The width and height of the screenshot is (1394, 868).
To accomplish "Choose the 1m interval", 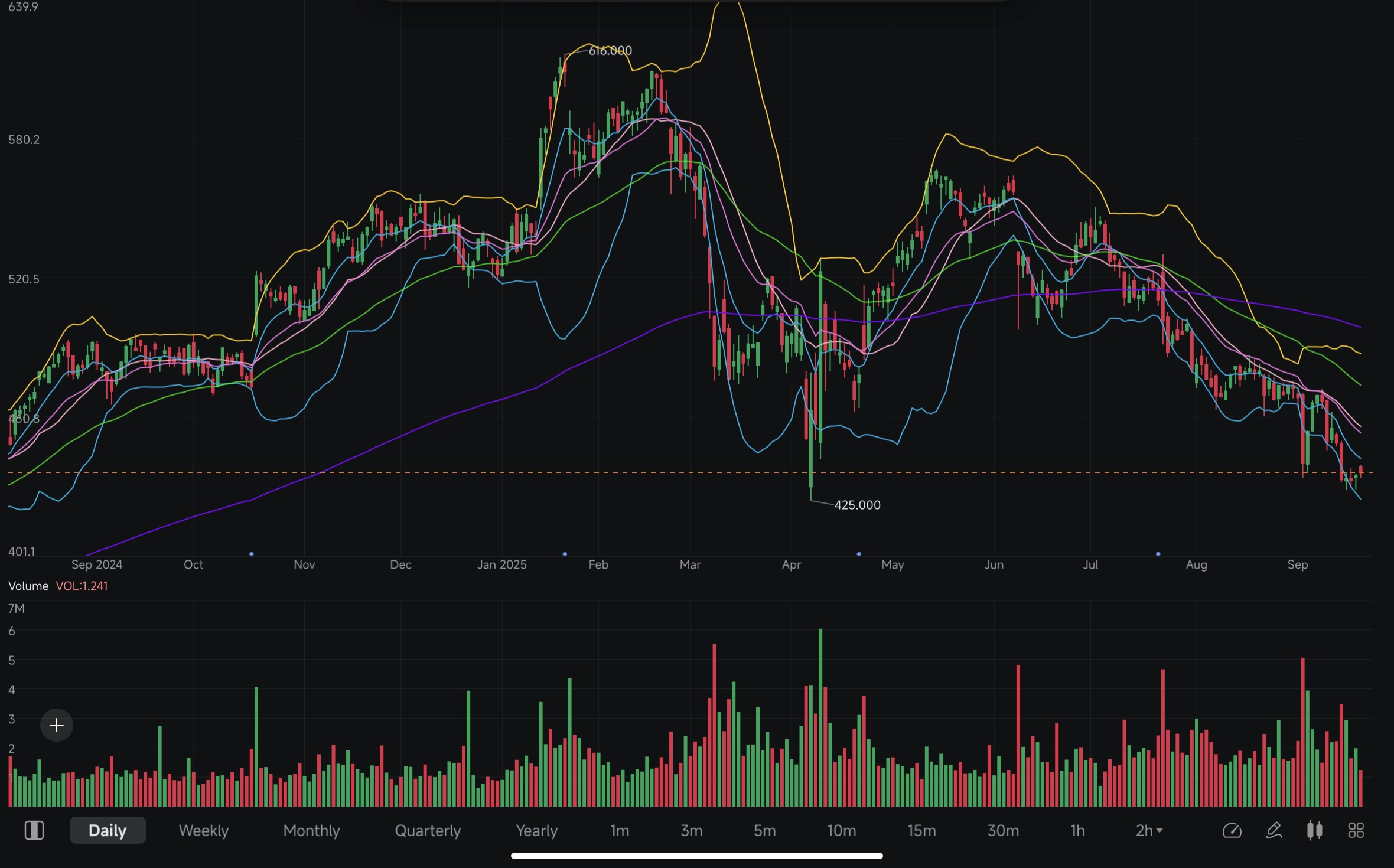I will pos(619,831).
